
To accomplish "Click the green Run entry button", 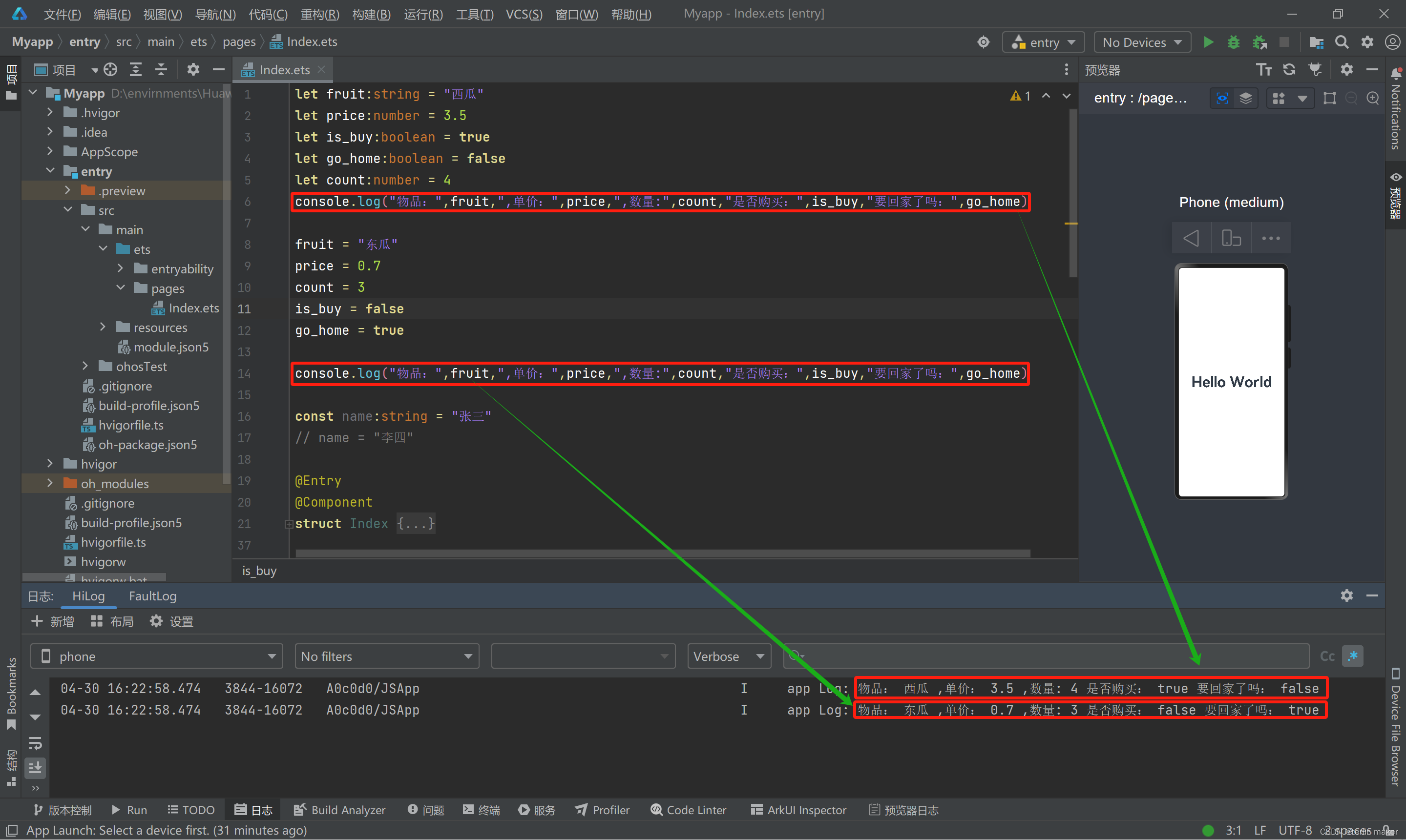I will point(1208,42).
